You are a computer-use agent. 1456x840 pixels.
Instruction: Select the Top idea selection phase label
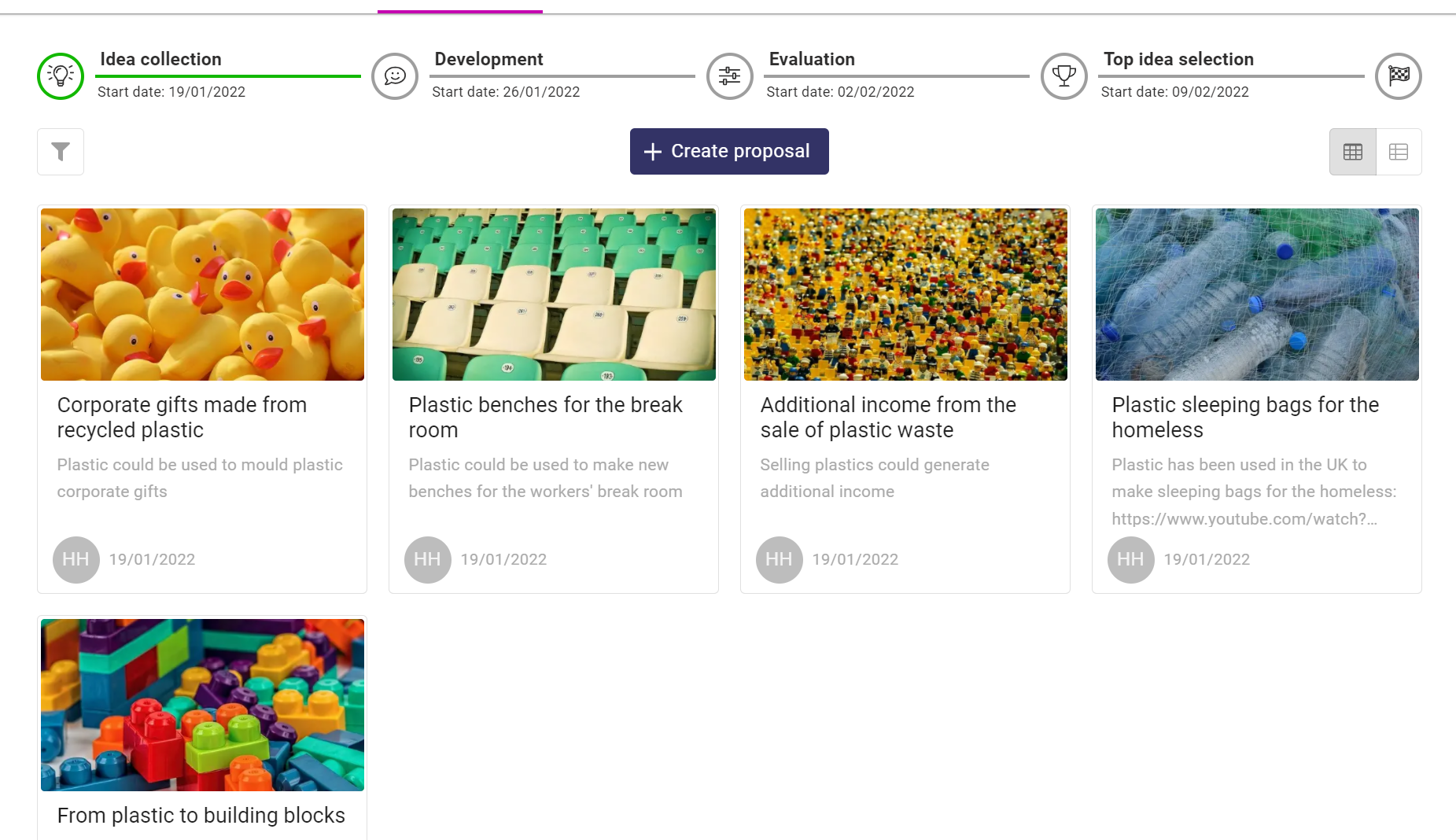[x=1178, y=59]
